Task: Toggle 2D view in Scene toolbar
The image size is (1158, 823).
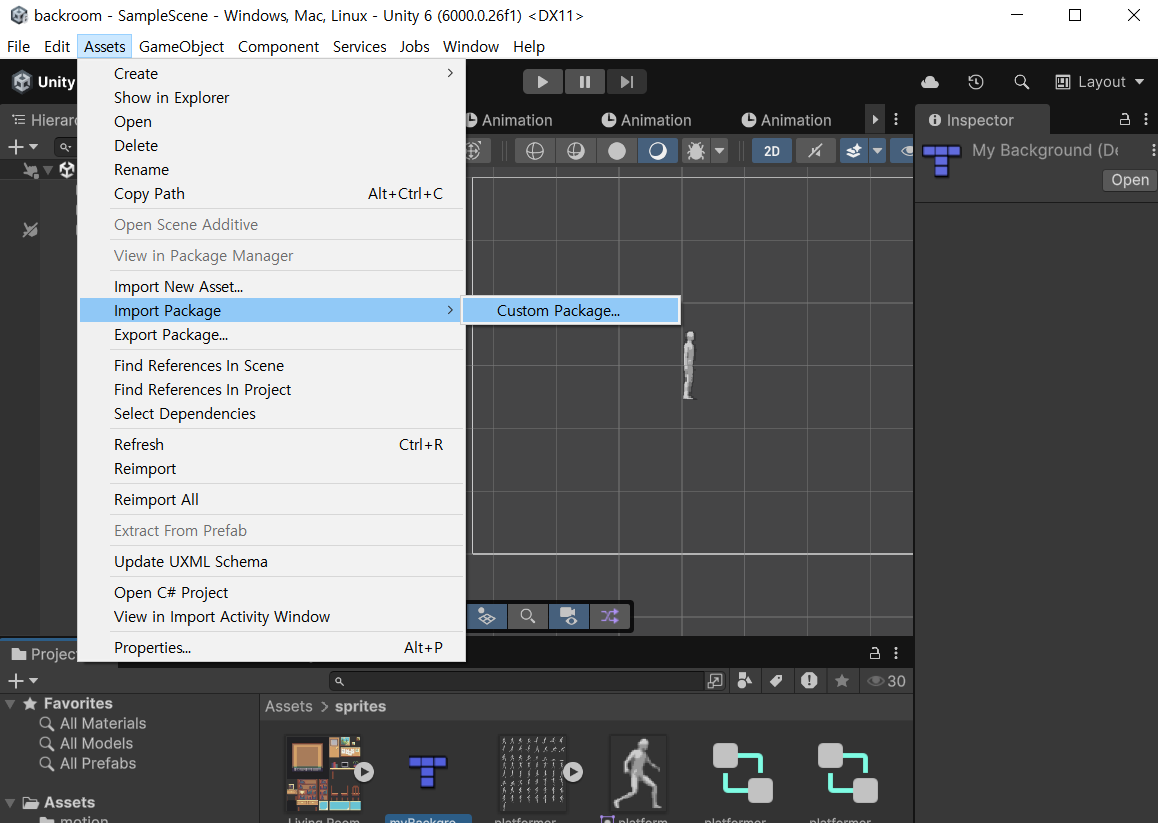Action: [772, 151]
